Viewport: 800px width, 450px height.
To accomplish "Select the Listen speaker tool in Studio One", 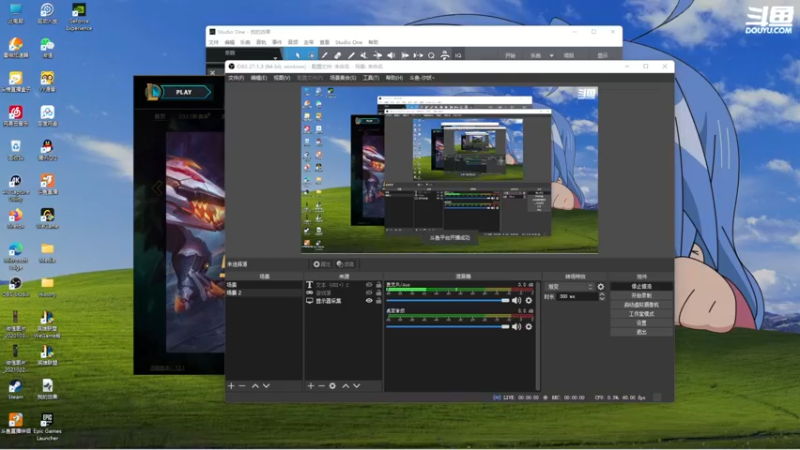I will click(391, 55).
